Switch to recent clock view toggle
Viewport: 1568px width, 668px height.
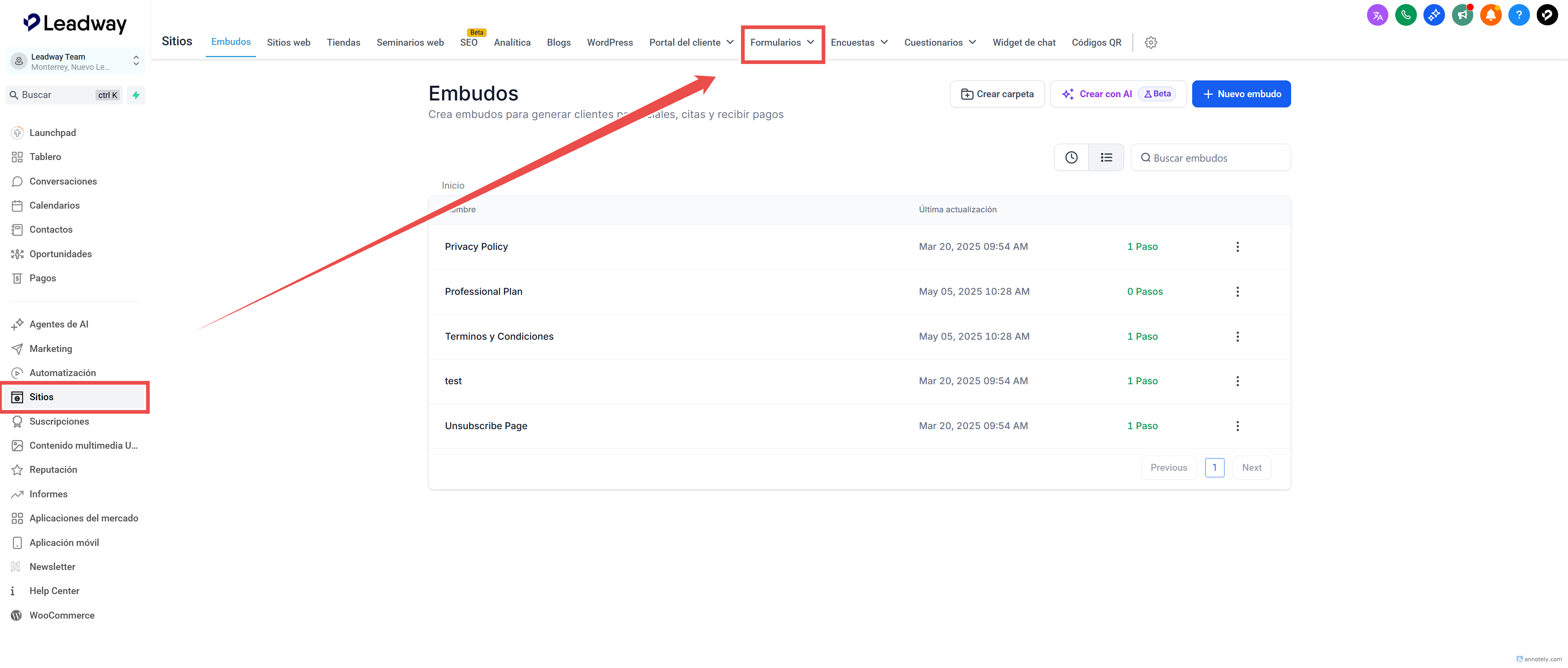point(1071,158)
